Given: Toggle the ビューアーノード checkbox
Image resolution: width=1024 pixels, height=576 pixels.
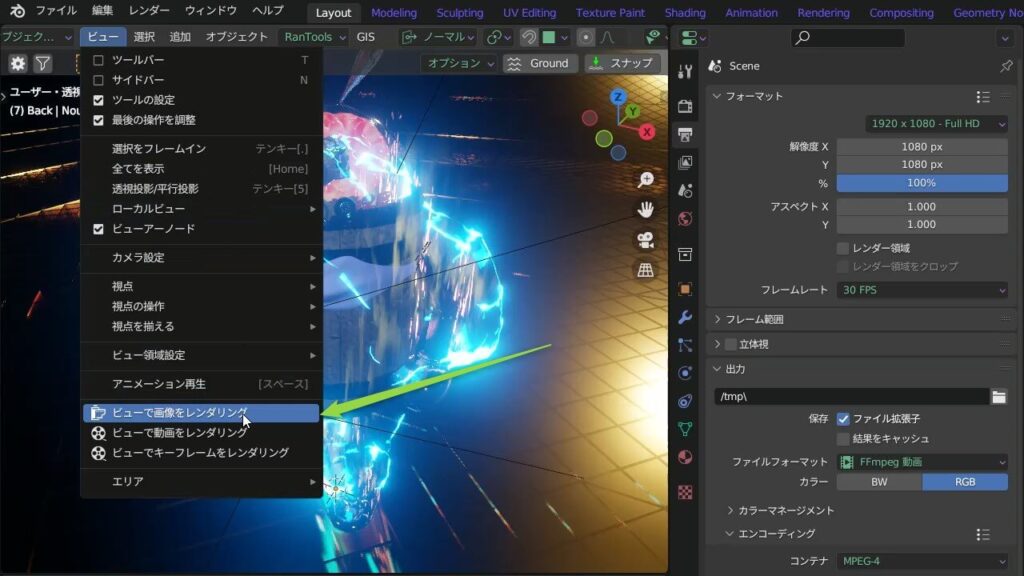Looking at the screenshot, I should coord(98,229).
